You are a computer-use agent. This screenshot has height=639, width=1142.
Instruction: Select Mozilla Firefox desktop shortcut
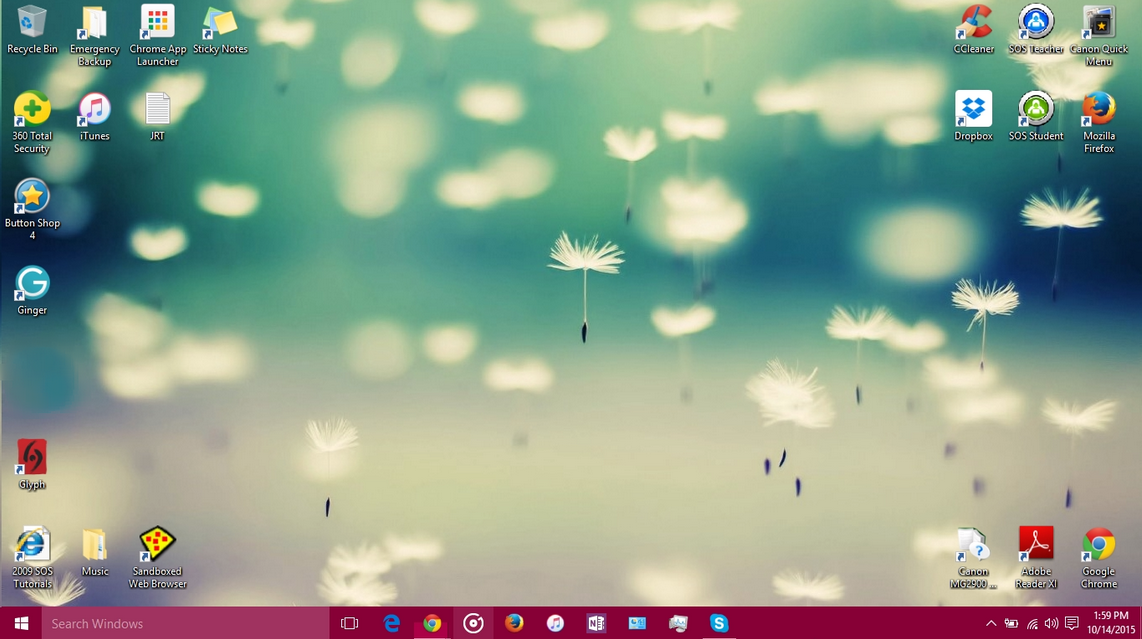[x=1098, y=122]
